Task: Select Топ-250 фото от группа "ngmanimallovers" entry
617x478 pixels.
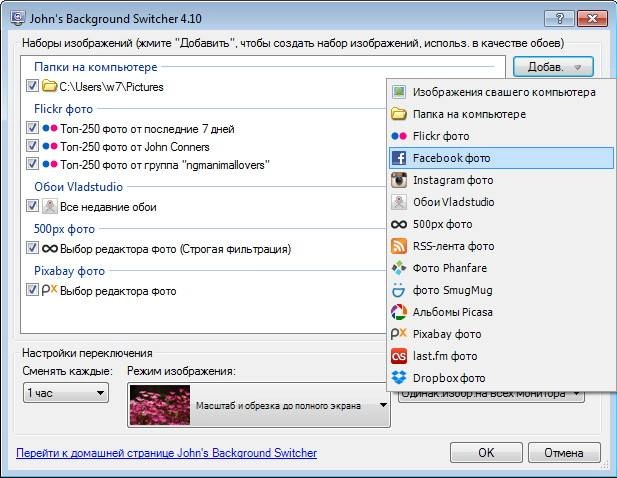Action: 165,164
